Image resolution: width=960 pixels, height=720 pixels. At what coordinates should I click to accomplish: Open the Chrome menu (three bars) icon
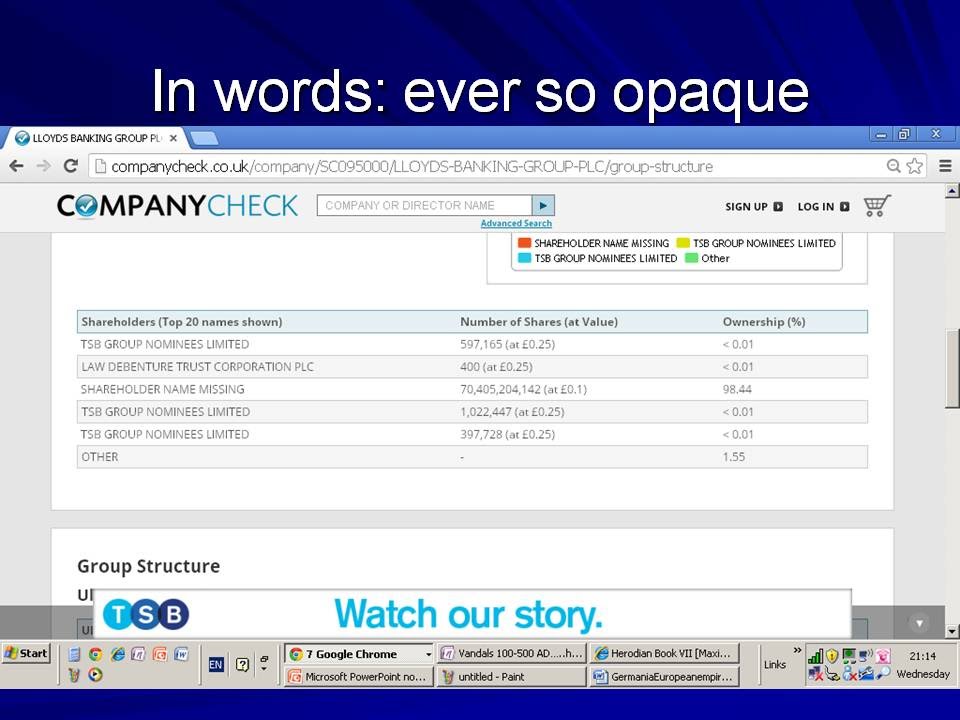(x=945, y=166)
